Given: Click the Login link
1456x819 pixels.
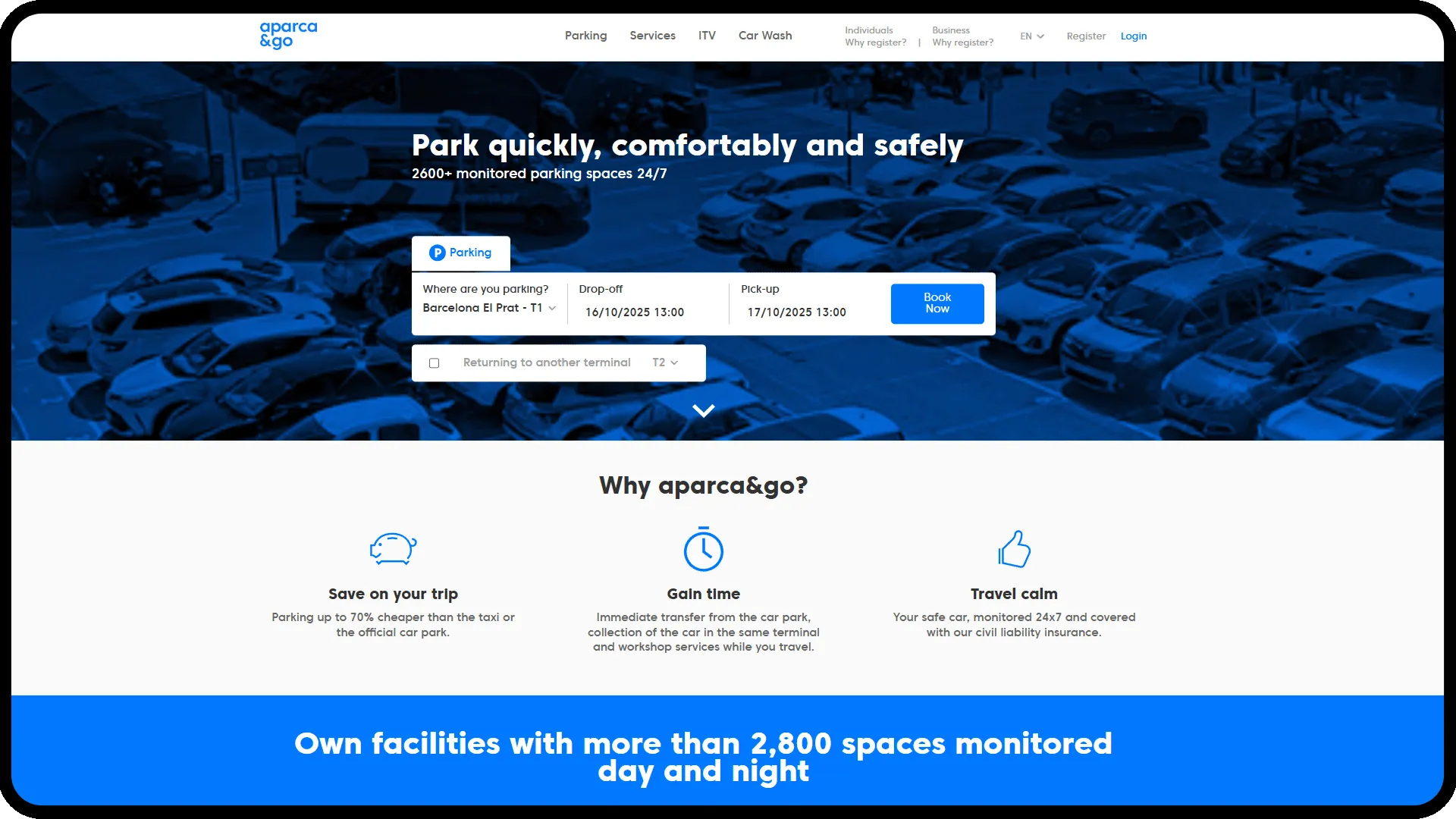Looking at the screenshot, I should pyautogui.click(x=1134, y=36).
